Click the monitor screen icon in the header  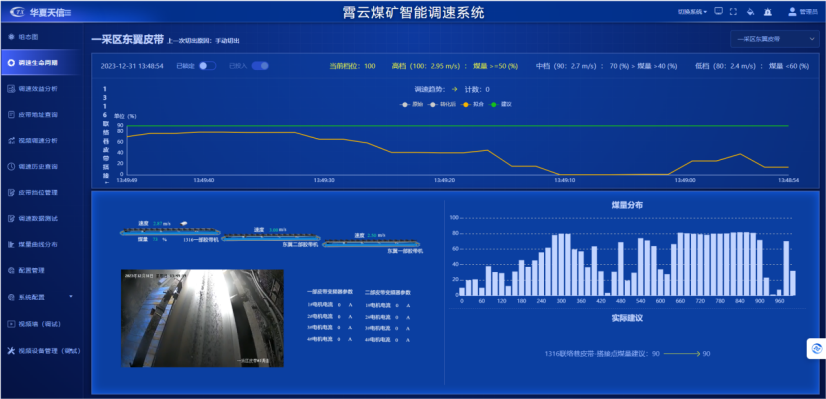(718, 12)
